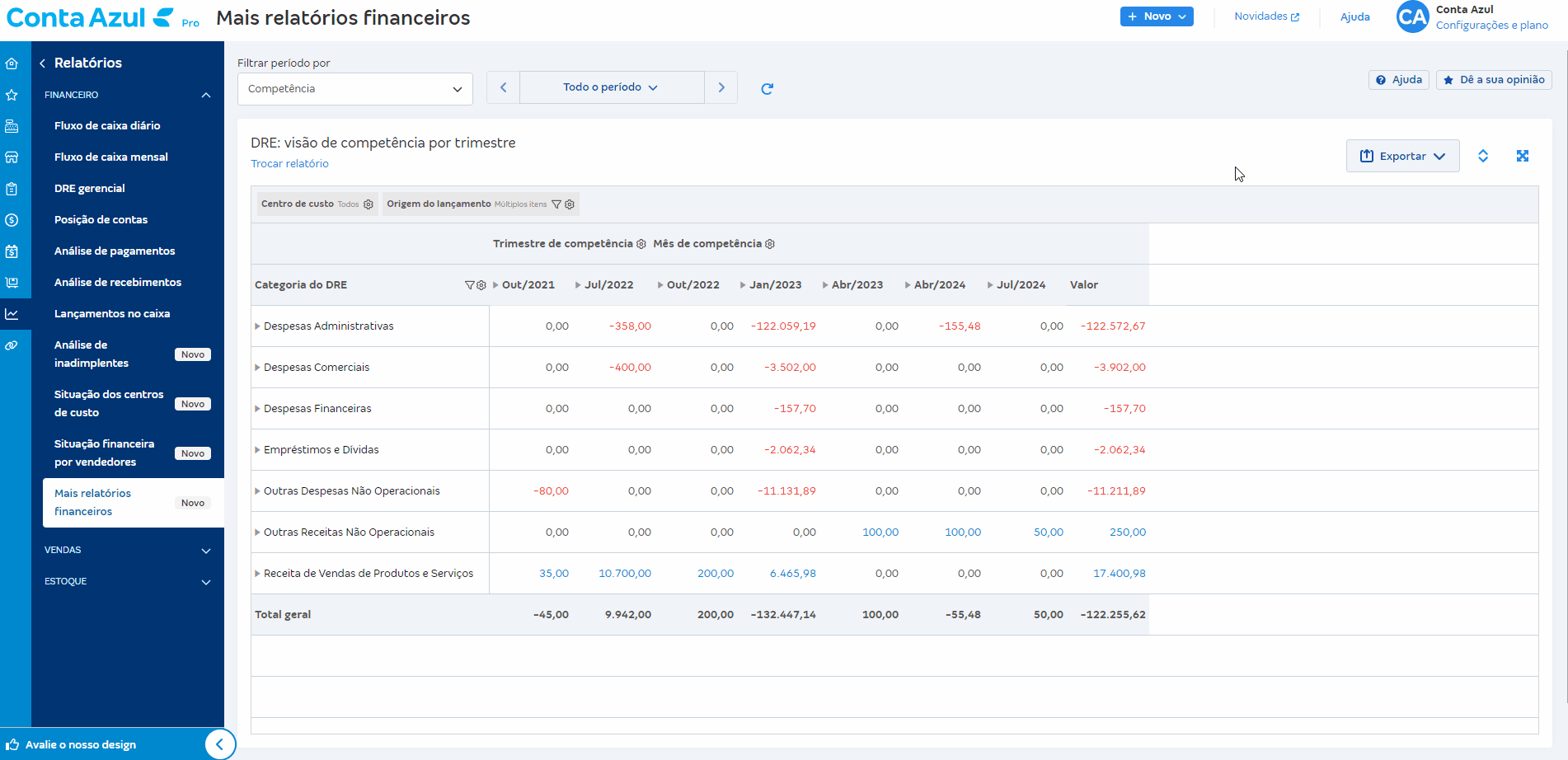The height and width of the screenshot is (760, 1568).
Task: Click the fullscreen expand icon
Action: point(1522,156)
